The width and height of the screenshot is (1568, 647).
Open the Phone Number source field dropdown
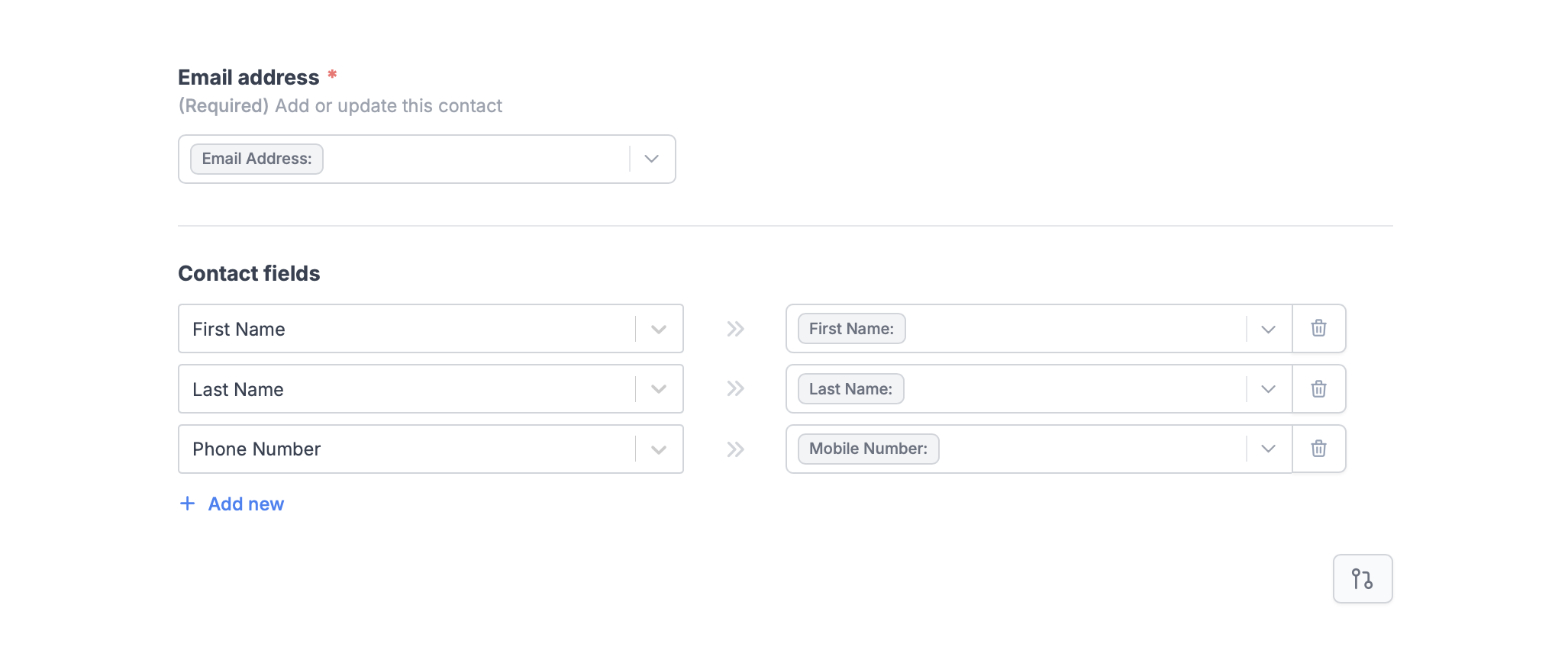pyautogui.click(x=658, y=449)
